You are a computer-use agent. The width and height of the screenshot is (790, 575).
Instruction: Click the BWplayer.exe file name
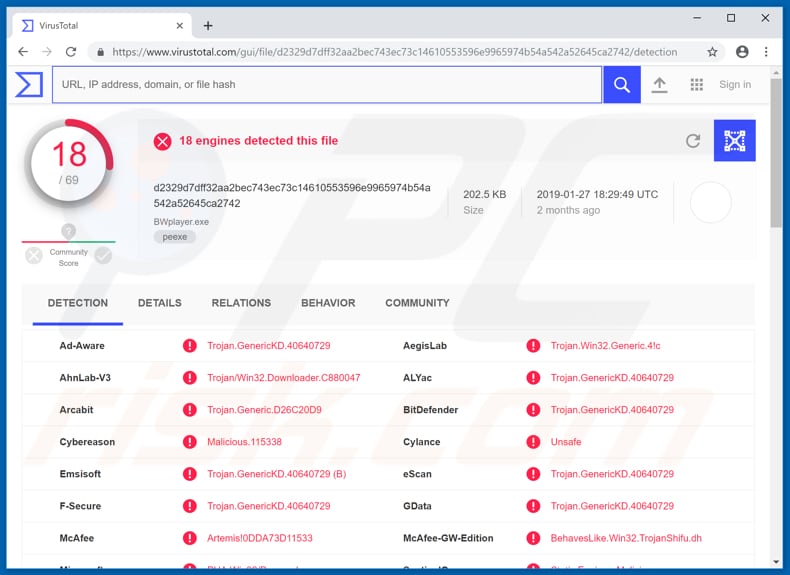[x=181, y=222]
